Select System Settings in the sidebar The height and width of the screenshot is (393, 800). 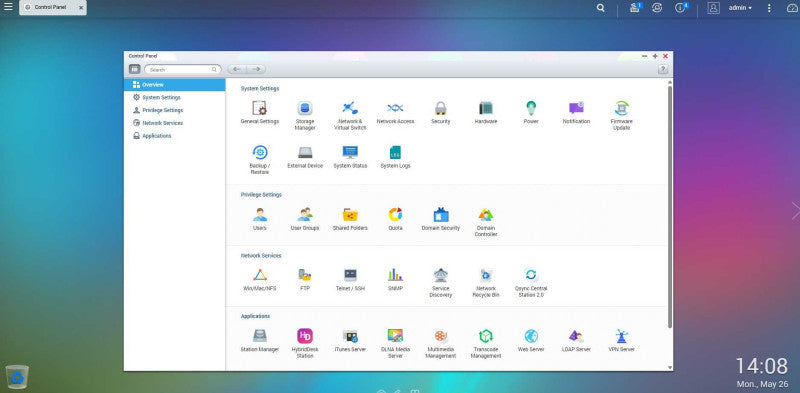pos(174,97)
